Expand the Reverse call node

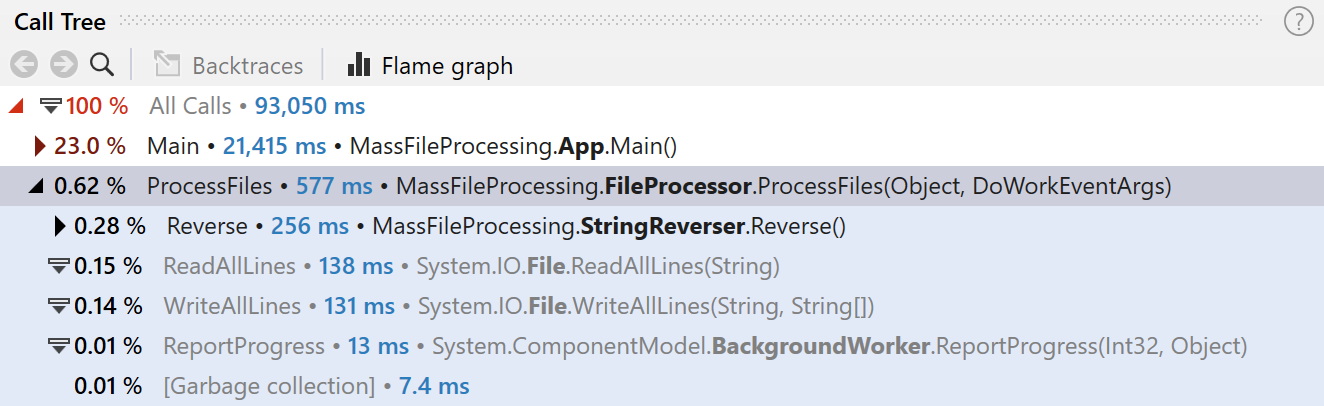[x=60, y=226]
